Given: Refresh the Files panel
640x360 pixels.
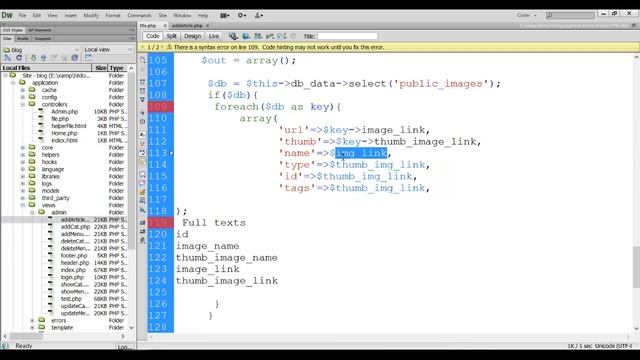Looking at the screenshot, I should pyautogui.click(x=19, y=58).
